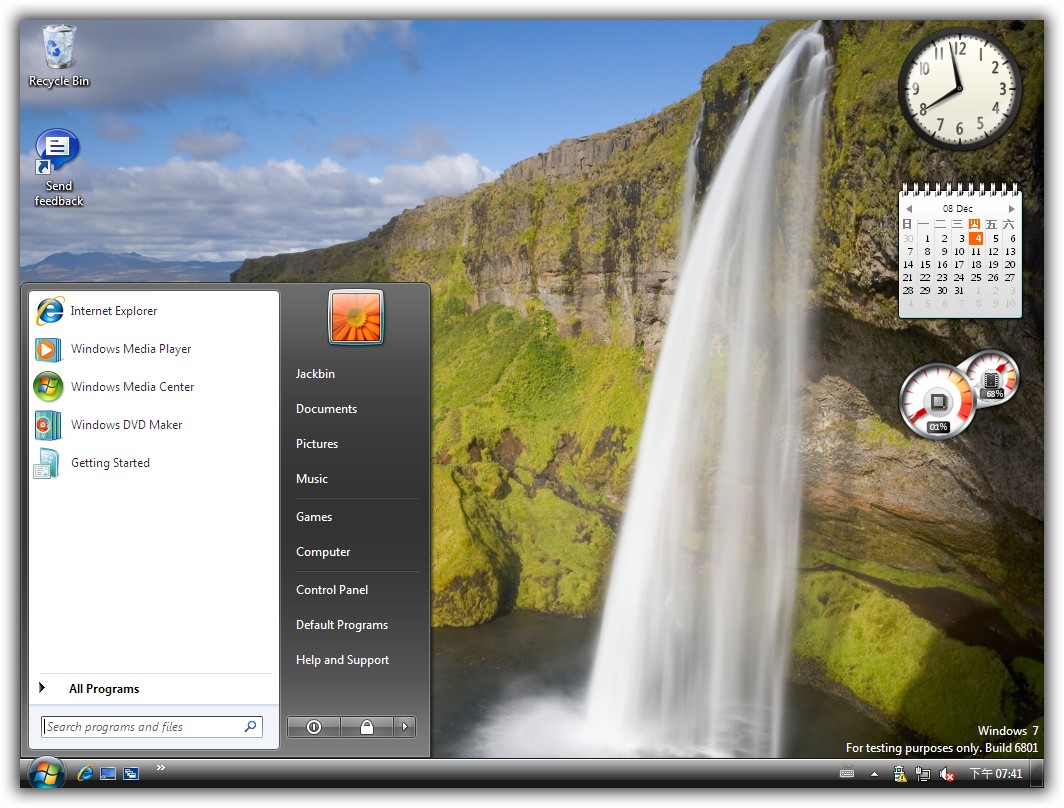Show hidden tray icons arrow

[x=875, y=773]
